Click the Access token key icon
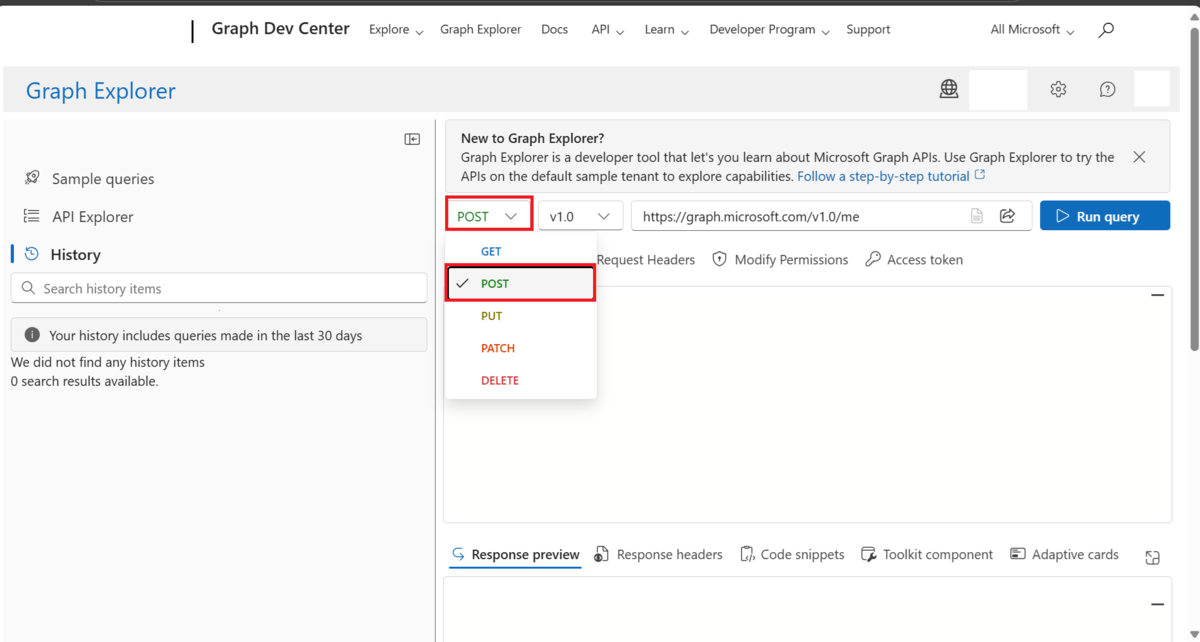Image resolution: width=1200 pixels, height=642 pixels. coord(873,259)
